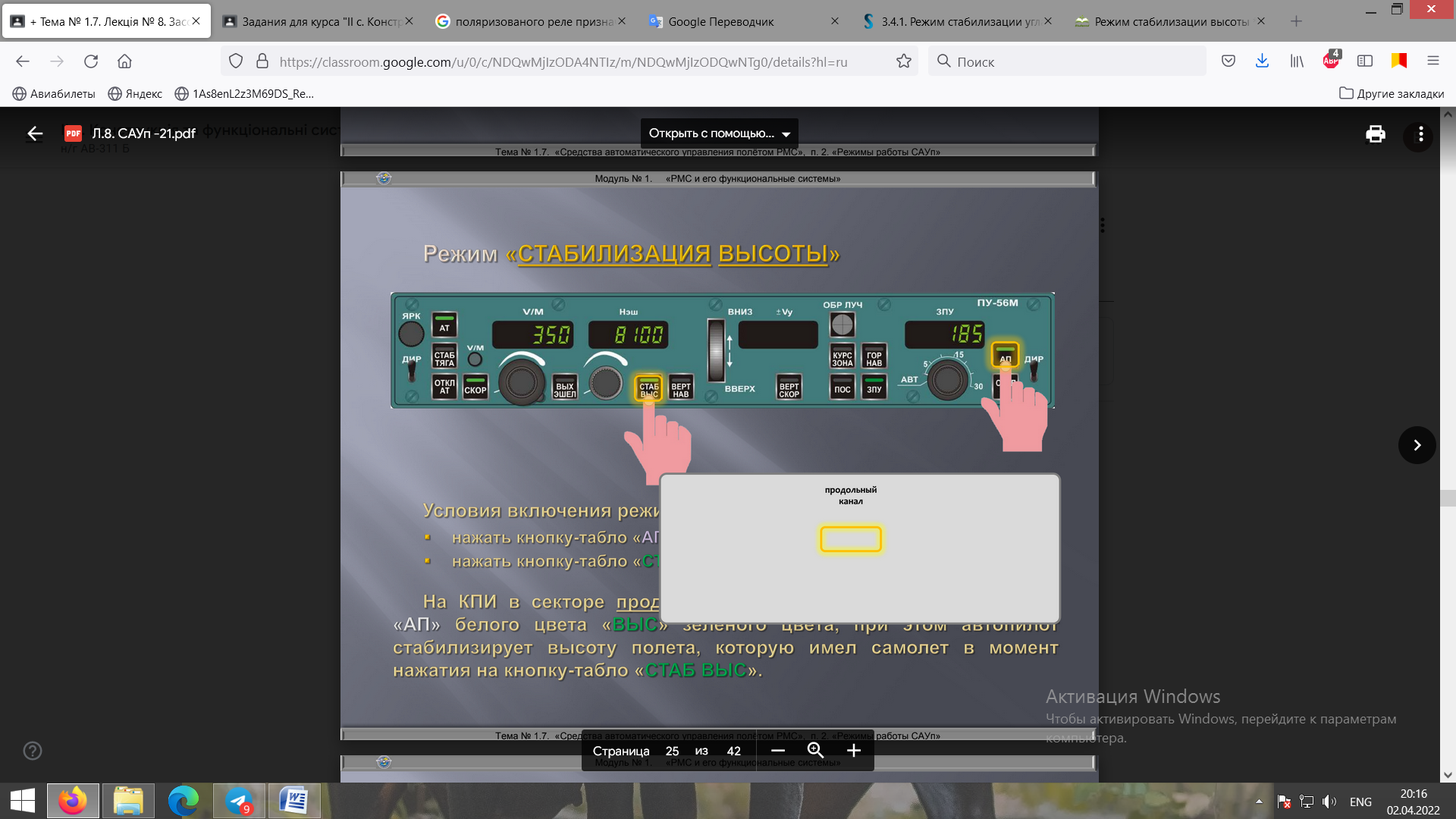Open the Авиабилеты bookmark
This screenshot has width=1456, height=819.
point(54,93)
